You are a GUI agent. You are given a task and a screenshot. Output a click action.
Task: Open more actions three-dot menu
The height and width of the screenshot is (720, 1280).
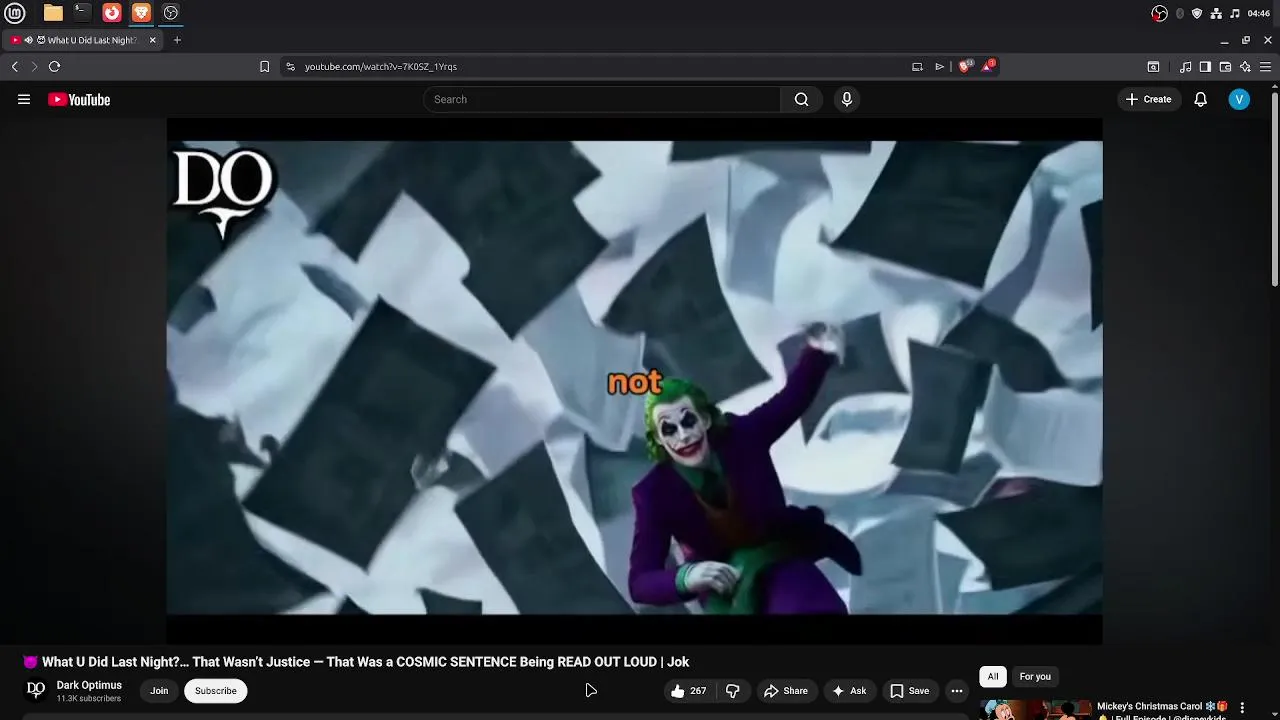(x=957, y=691)
